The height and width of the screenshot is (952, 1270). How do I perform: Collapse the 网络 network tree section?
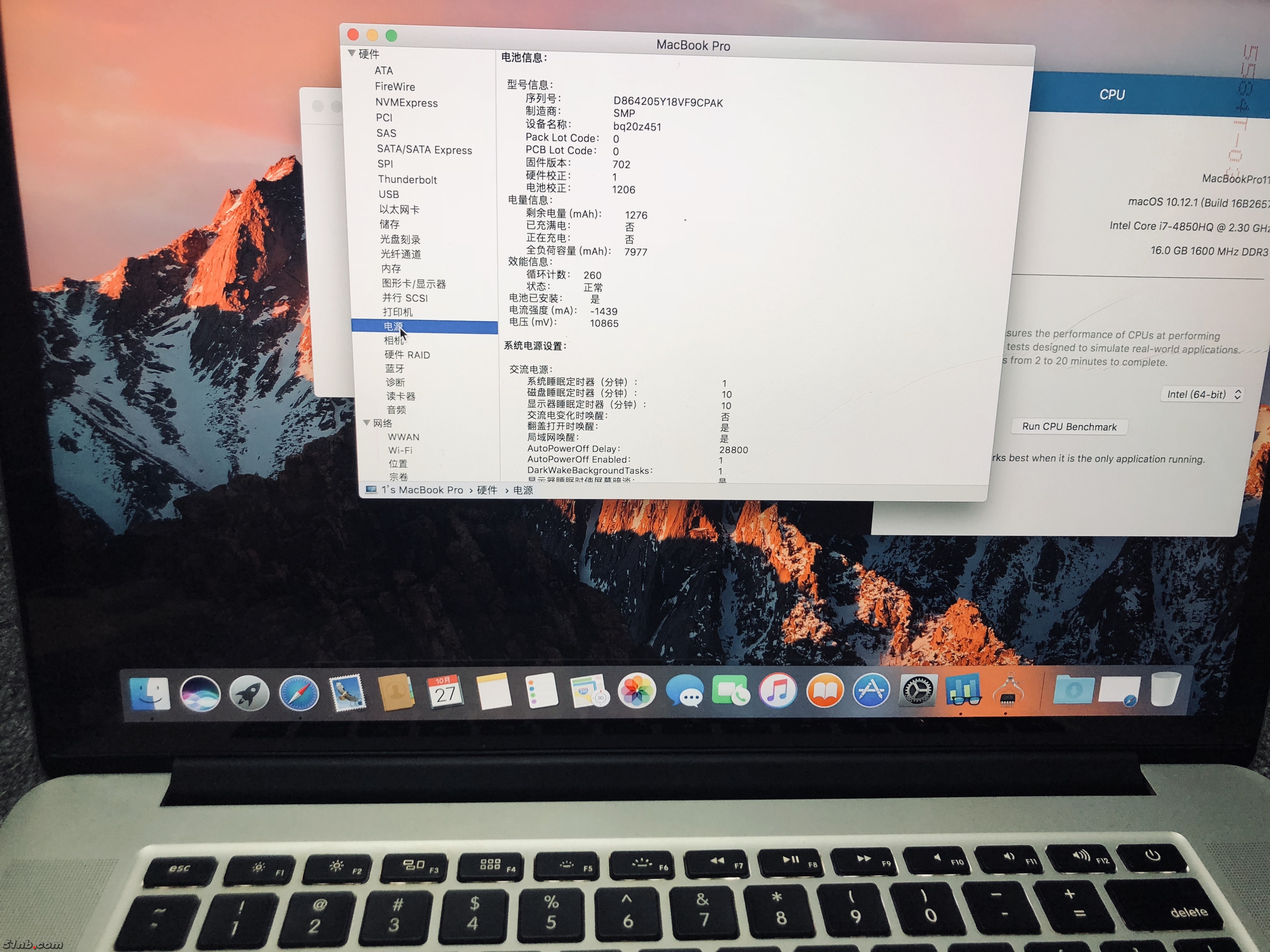(366, 423)
